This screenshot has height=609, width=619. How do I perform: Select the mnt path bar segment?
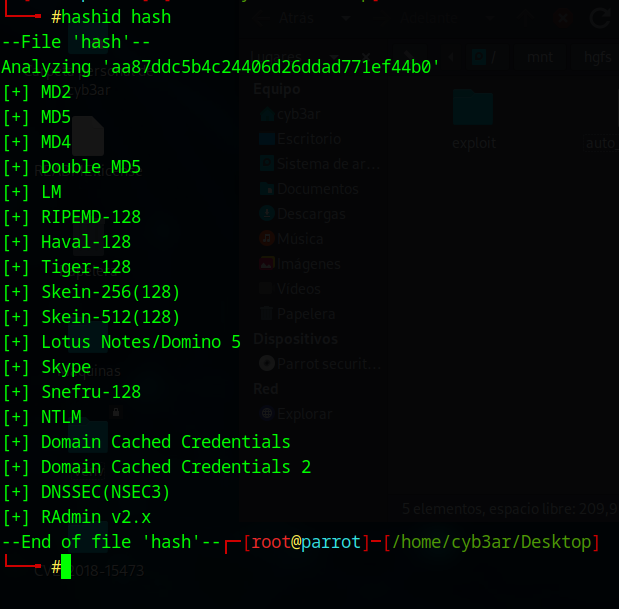click(541, 56)
